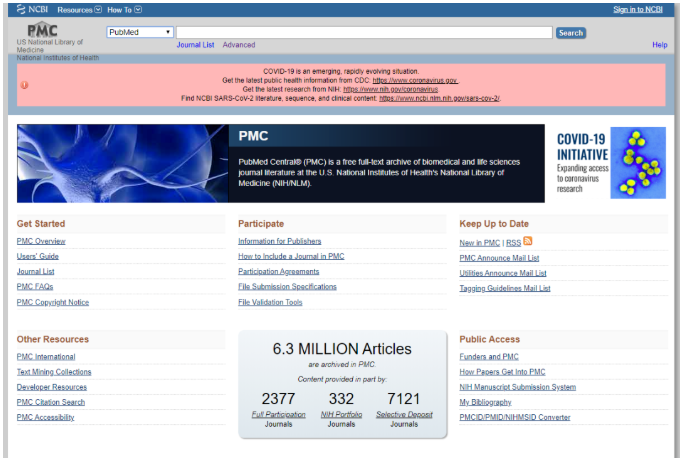Click the red alert icon in COVID banner
Screen dimensions: 692x463
(24, 85)
